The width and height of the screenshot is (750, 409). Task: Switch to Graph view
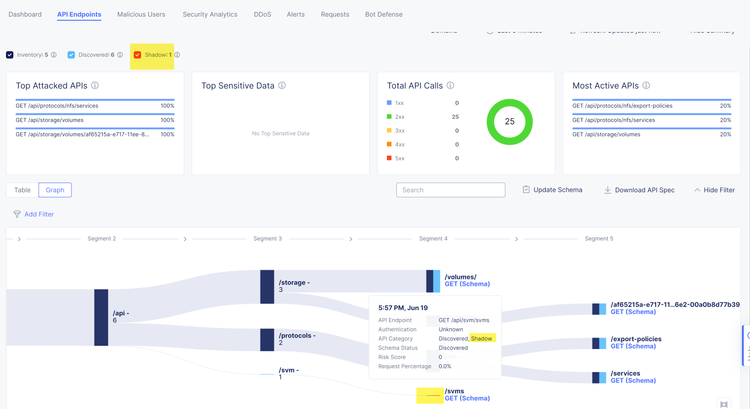pos(55,190)
